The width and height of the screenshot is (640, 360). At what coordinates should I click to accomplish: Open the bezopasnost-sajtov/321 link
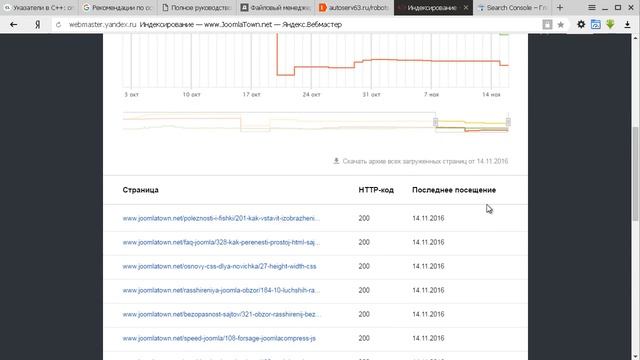pos(221,314)
